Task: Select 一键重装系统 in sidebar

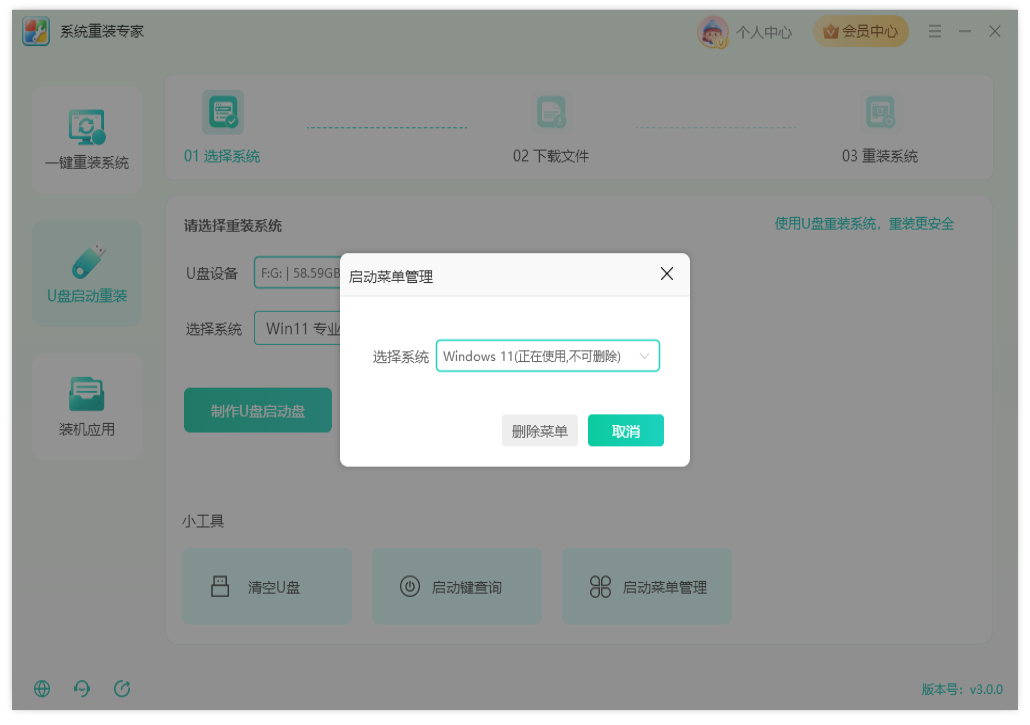Action: 87,139
